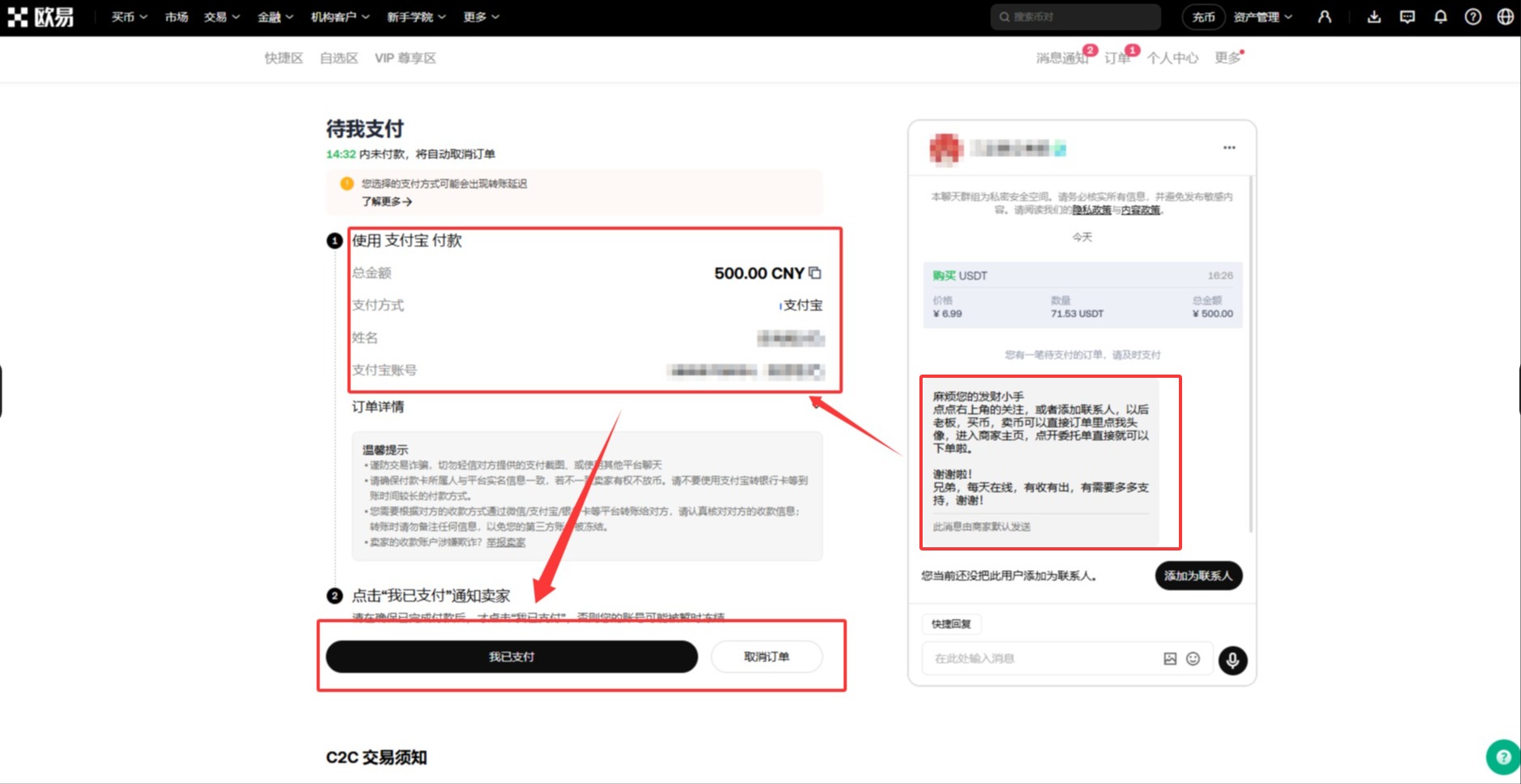This screenshot has width=1521, height=784.
Task: Click the 我已支付 button
Action: point(512,657)
